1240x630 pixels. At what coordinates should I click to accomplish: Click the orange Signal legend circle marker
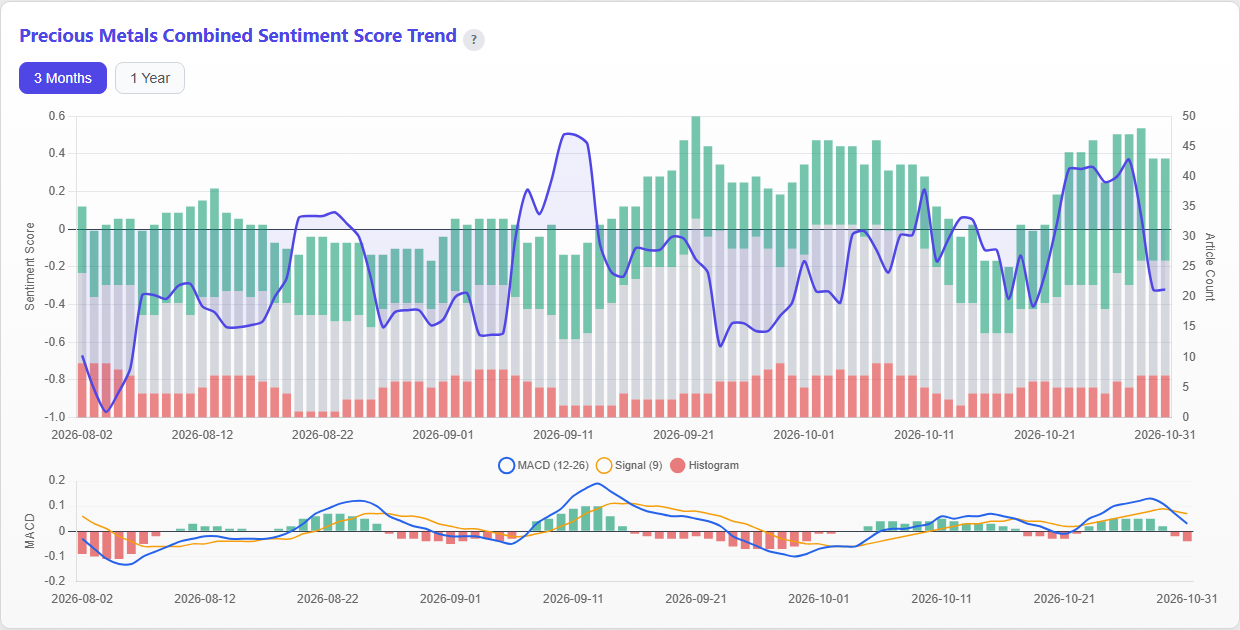603,465
